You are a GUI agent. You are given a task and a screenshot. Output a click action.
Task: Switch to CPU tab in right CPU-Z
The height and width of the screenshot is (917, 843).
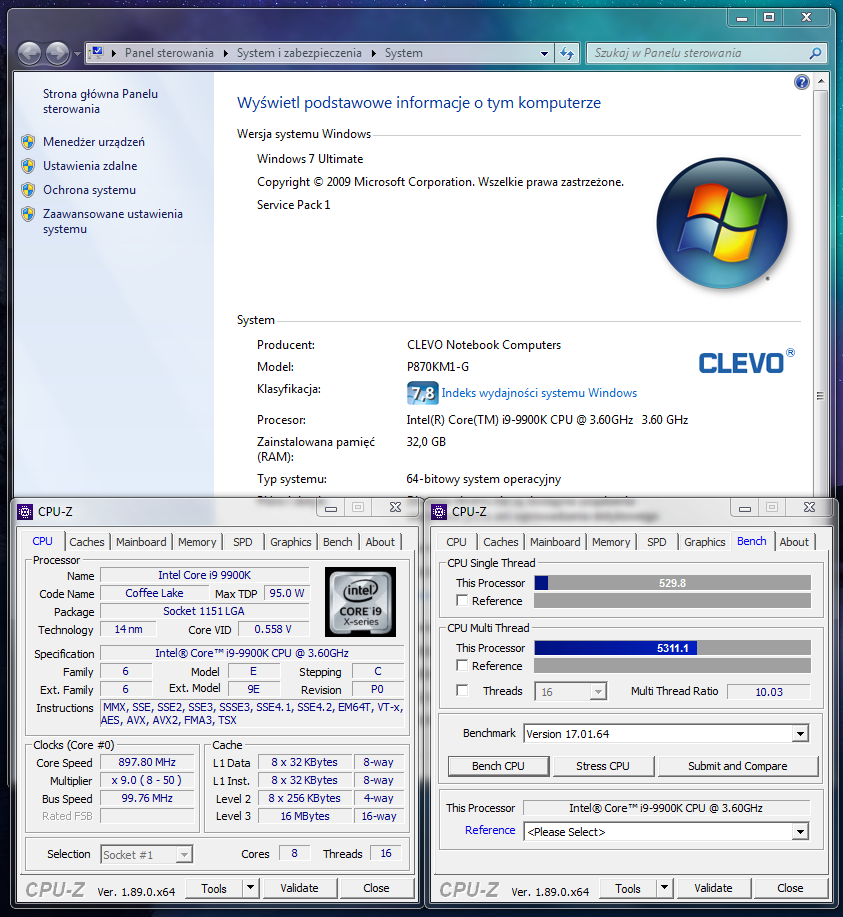[456, 542]
